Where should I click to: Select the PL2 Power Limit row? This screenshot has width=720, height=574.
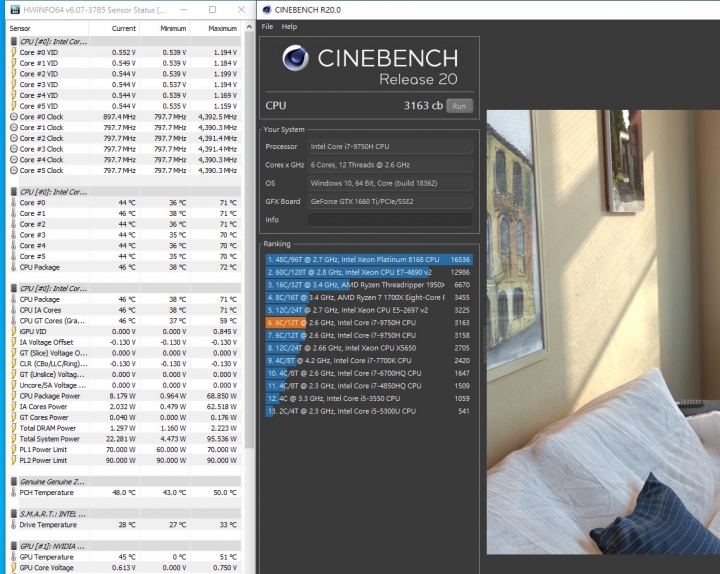(125, 460)
